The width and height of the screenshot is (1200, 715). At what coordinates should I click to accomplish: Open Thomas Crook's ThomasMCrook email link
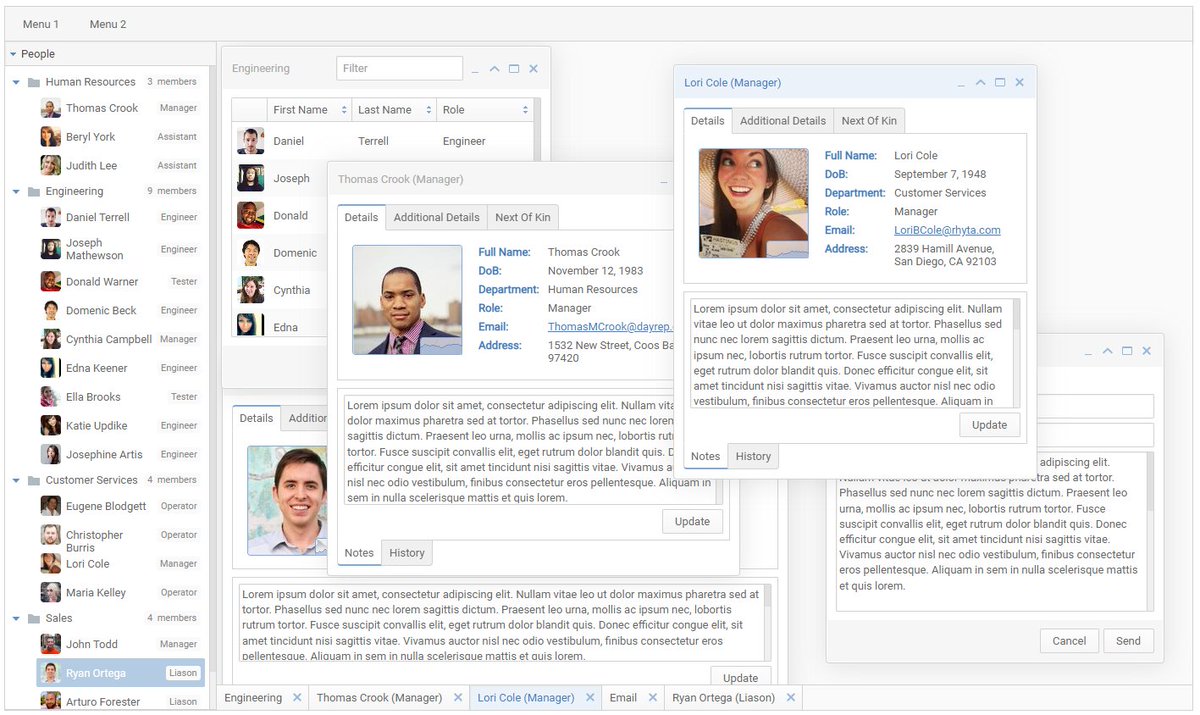pos(611,326)
